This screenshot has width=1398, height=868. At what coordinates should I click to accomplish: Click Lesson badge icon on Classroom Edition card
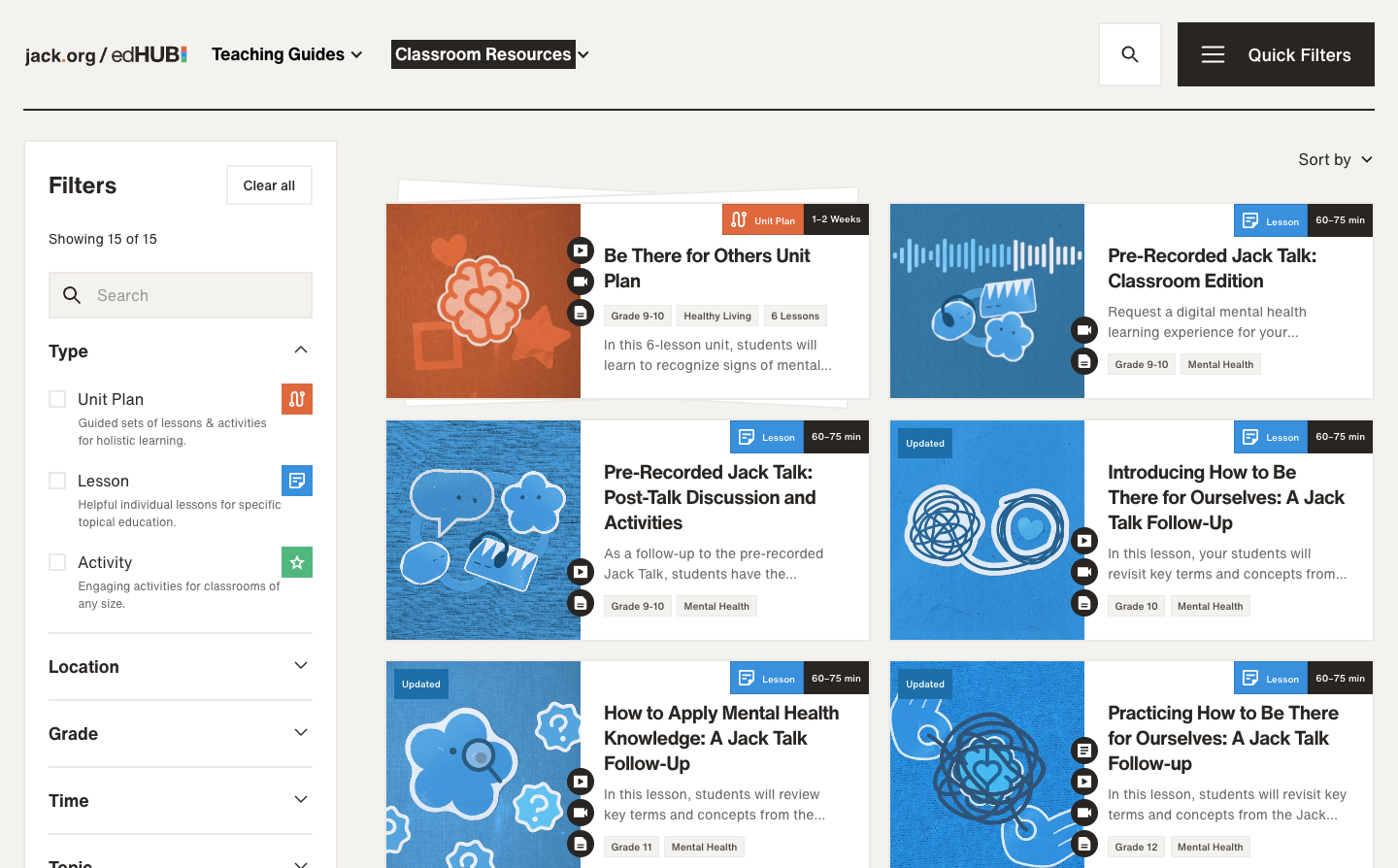1250,220
